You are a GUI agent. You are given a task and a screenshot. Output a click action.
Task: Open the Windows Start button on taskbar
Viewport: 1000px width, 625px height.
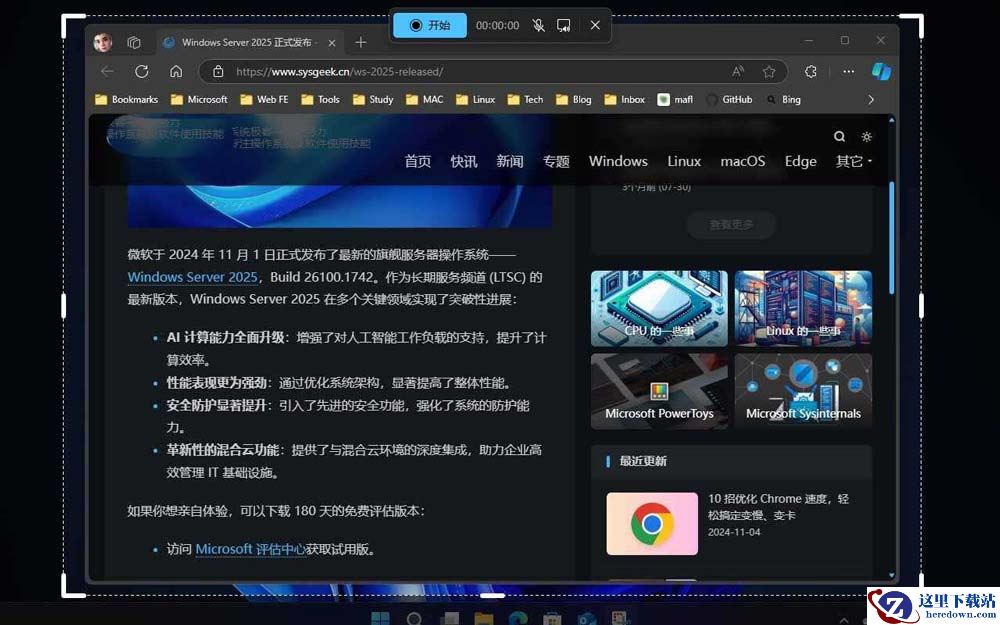(x=381, y=618)
